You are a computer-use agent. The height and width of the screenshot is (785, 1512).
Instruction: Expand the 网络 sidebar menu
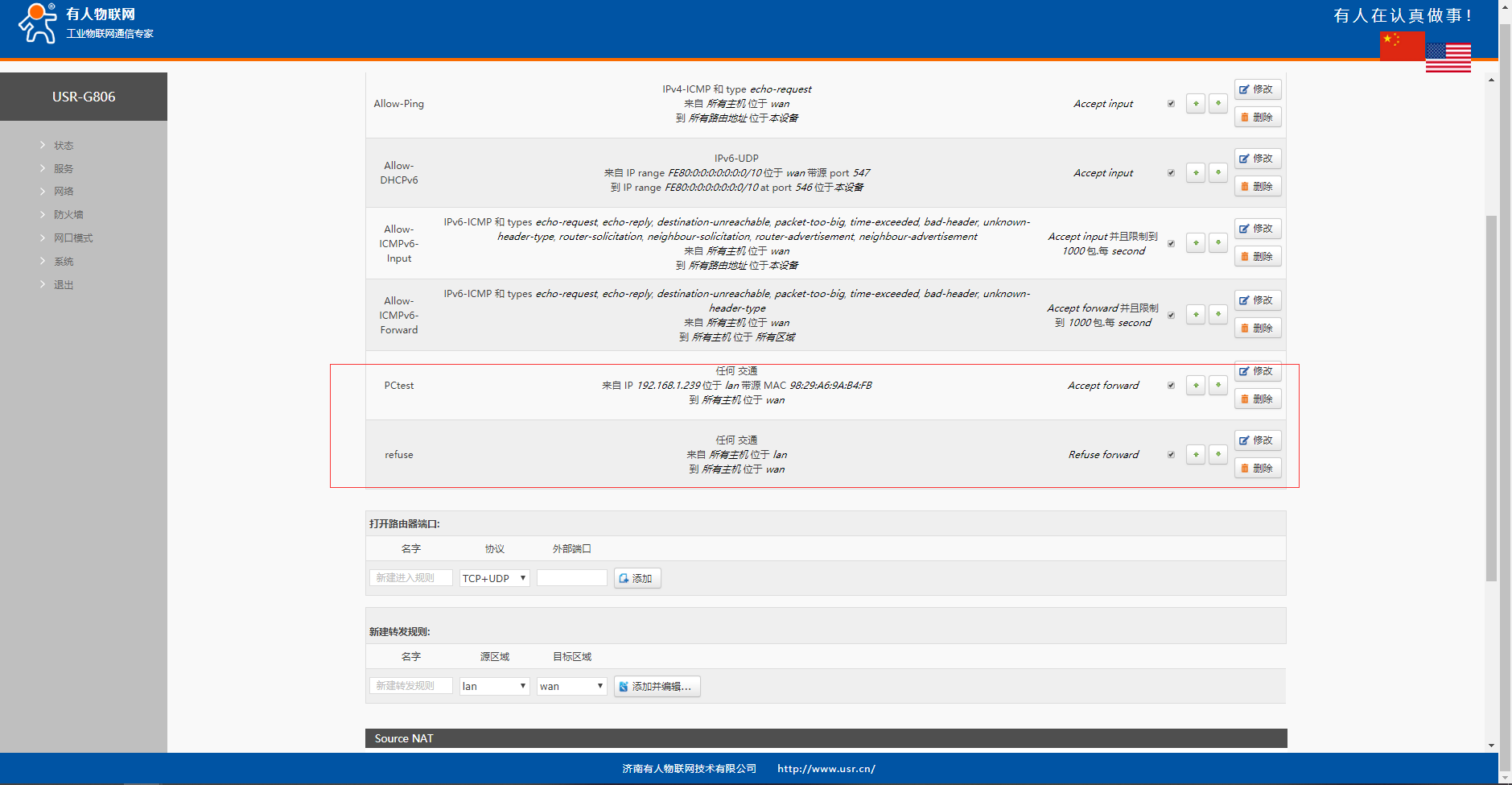coord(64,192)
